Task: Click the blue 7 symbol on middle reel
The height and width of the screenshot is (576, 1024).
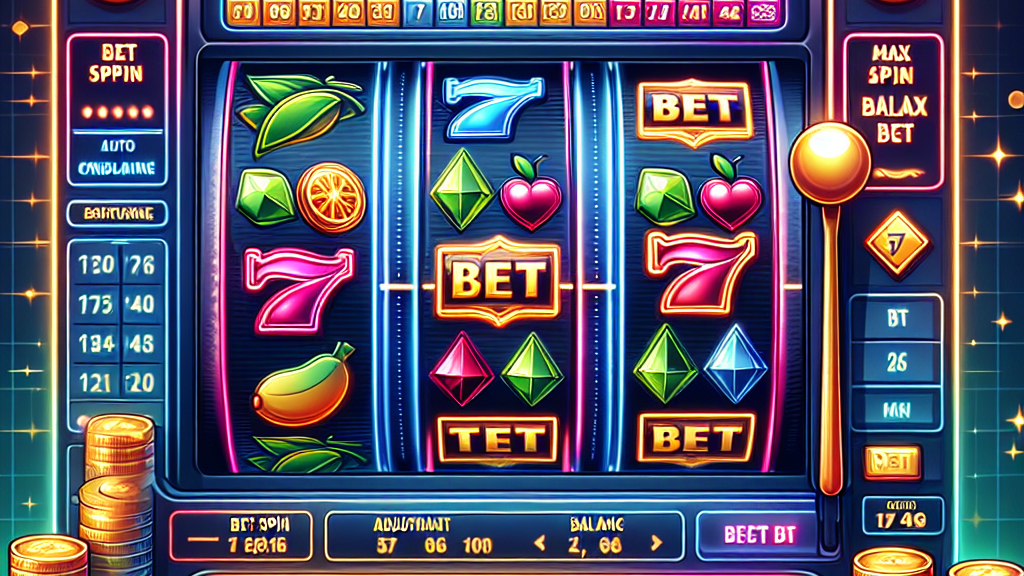Action: point(492,108)
